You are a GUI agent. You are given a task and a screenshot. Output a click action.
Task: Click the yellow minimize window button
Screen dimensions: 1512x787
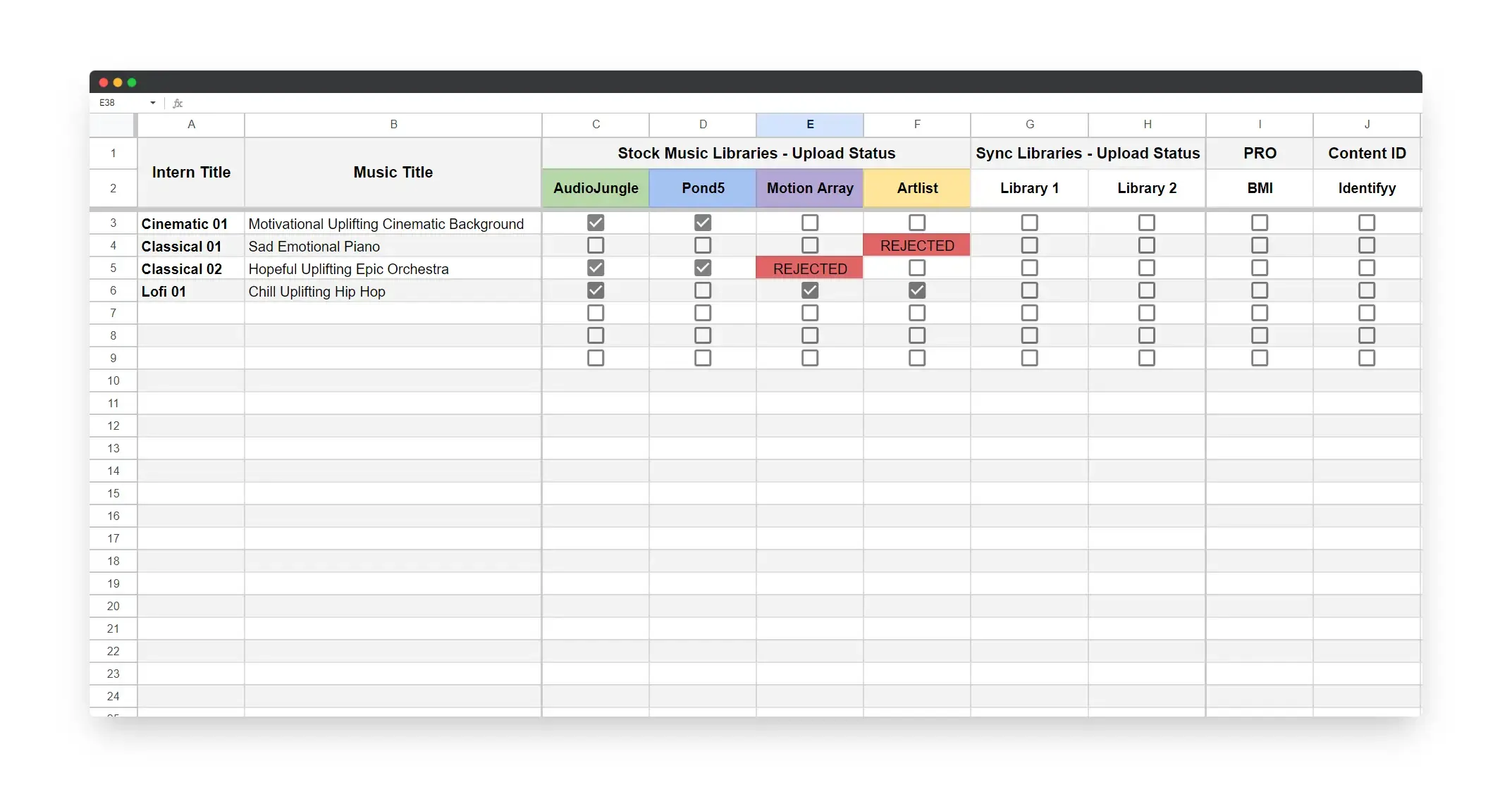(118, 82)
